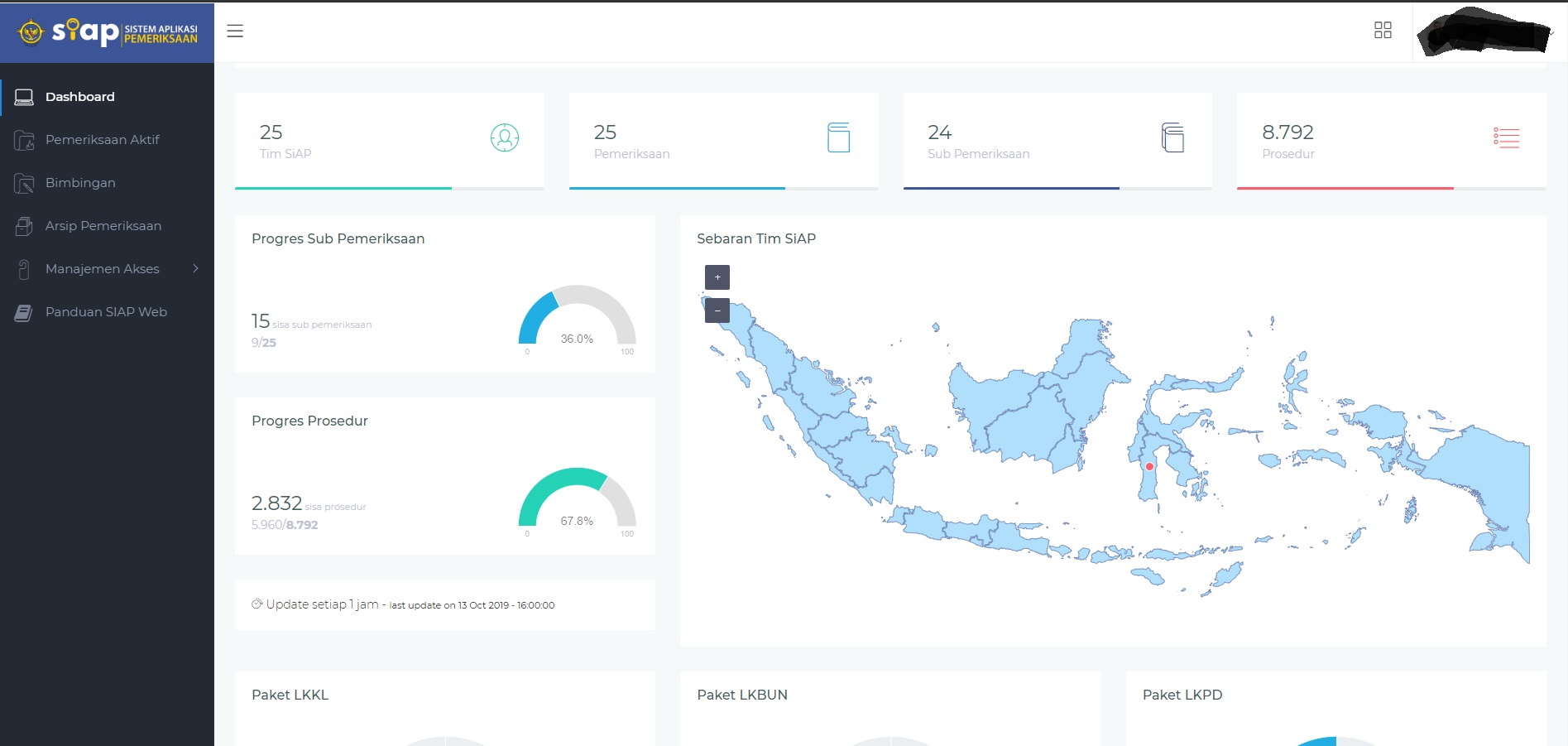Open Dashboard from the sidebar
Viewport: 1568px width, 746px height.
point(80,97)
